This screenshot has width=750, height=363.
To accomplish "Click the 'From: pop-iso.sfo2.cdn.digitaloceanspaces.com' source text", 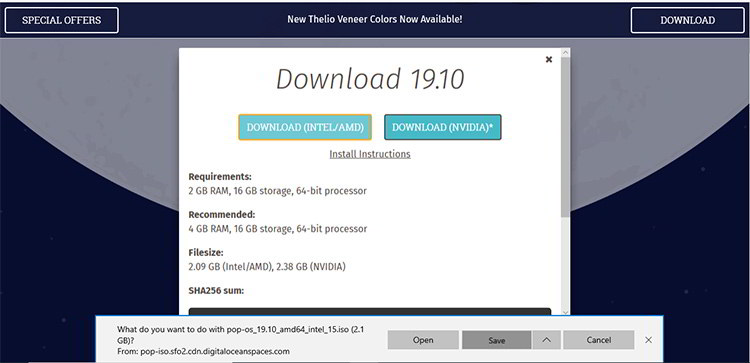I will tap(203, 352).
